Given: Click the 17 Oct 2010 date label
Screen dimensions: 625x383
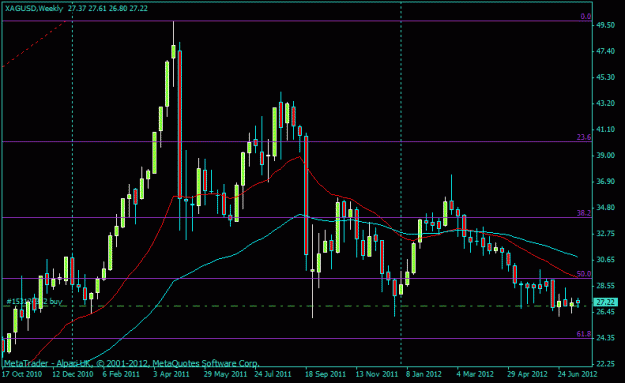Looking at the screenshot, I should 22,374.
